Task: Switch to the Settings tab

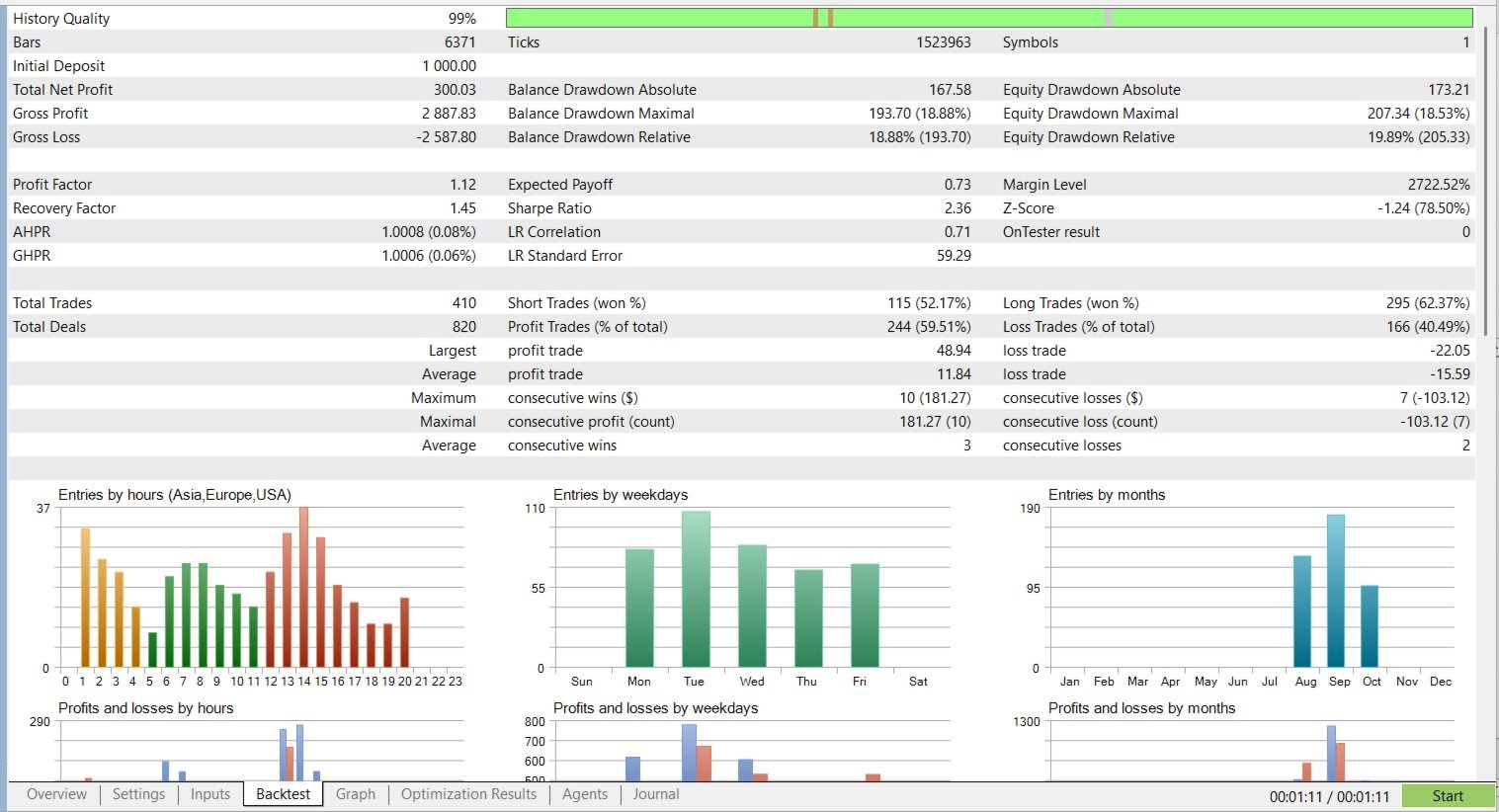Action: pos(138,794)
